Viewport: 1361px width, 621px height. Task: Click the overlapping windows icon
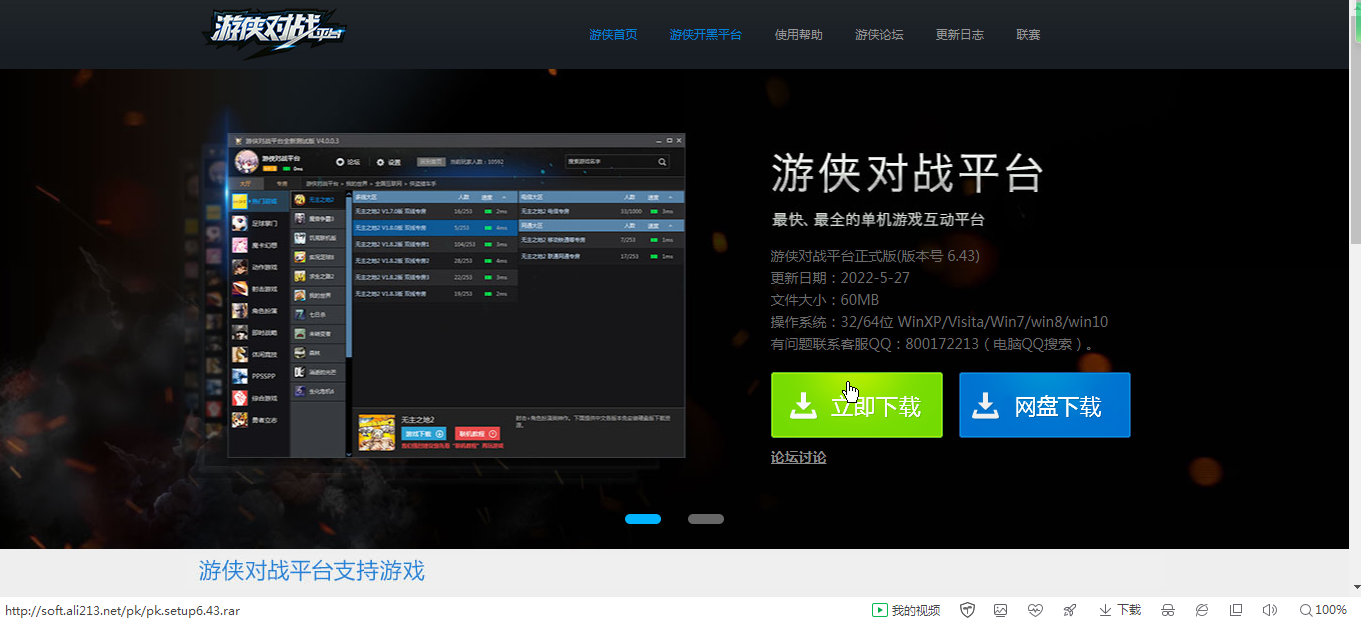[x=1236, y=610]
